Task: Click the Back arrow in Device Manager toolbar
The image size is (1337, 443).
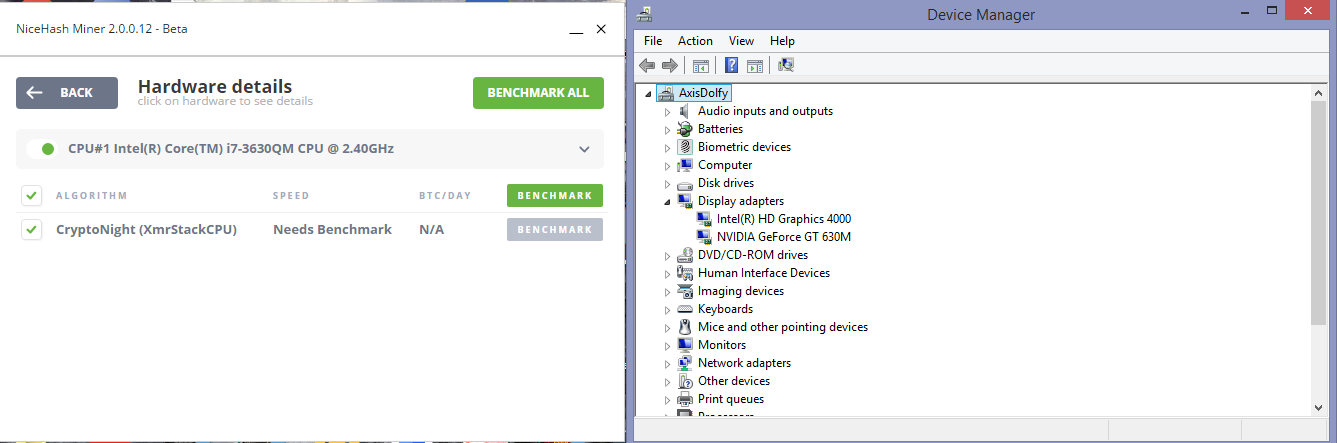Action: point(647,65)
